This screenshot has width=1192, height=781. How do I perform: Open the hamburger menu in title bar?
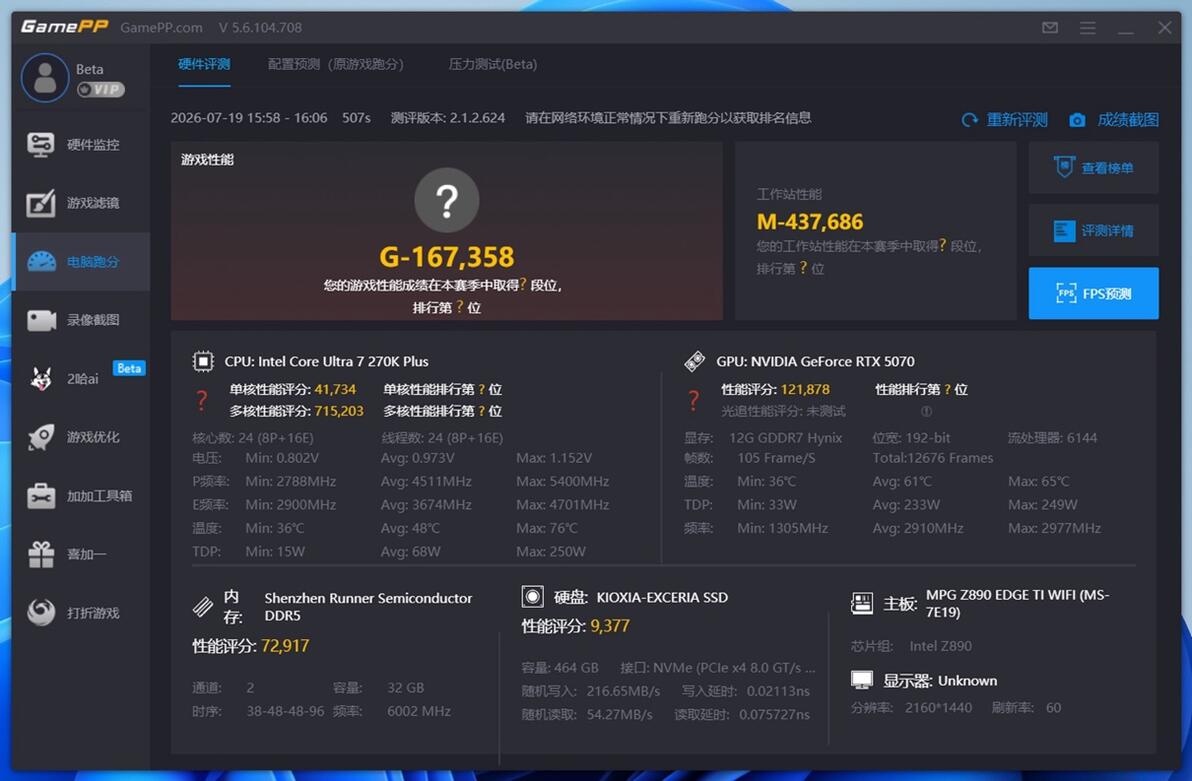[1088, 27]
